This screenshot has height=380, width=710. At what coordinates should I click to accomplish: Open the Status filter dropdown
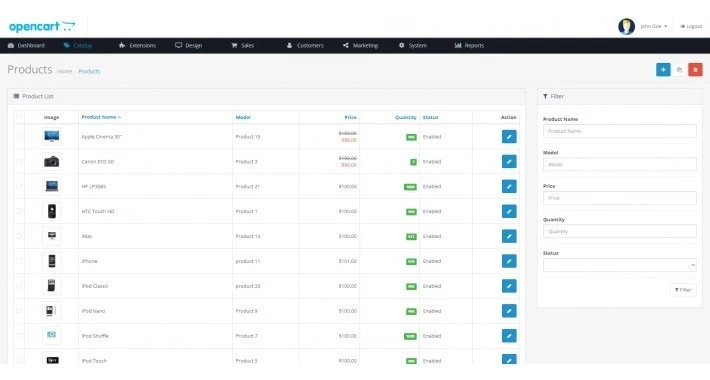(619, 265)
